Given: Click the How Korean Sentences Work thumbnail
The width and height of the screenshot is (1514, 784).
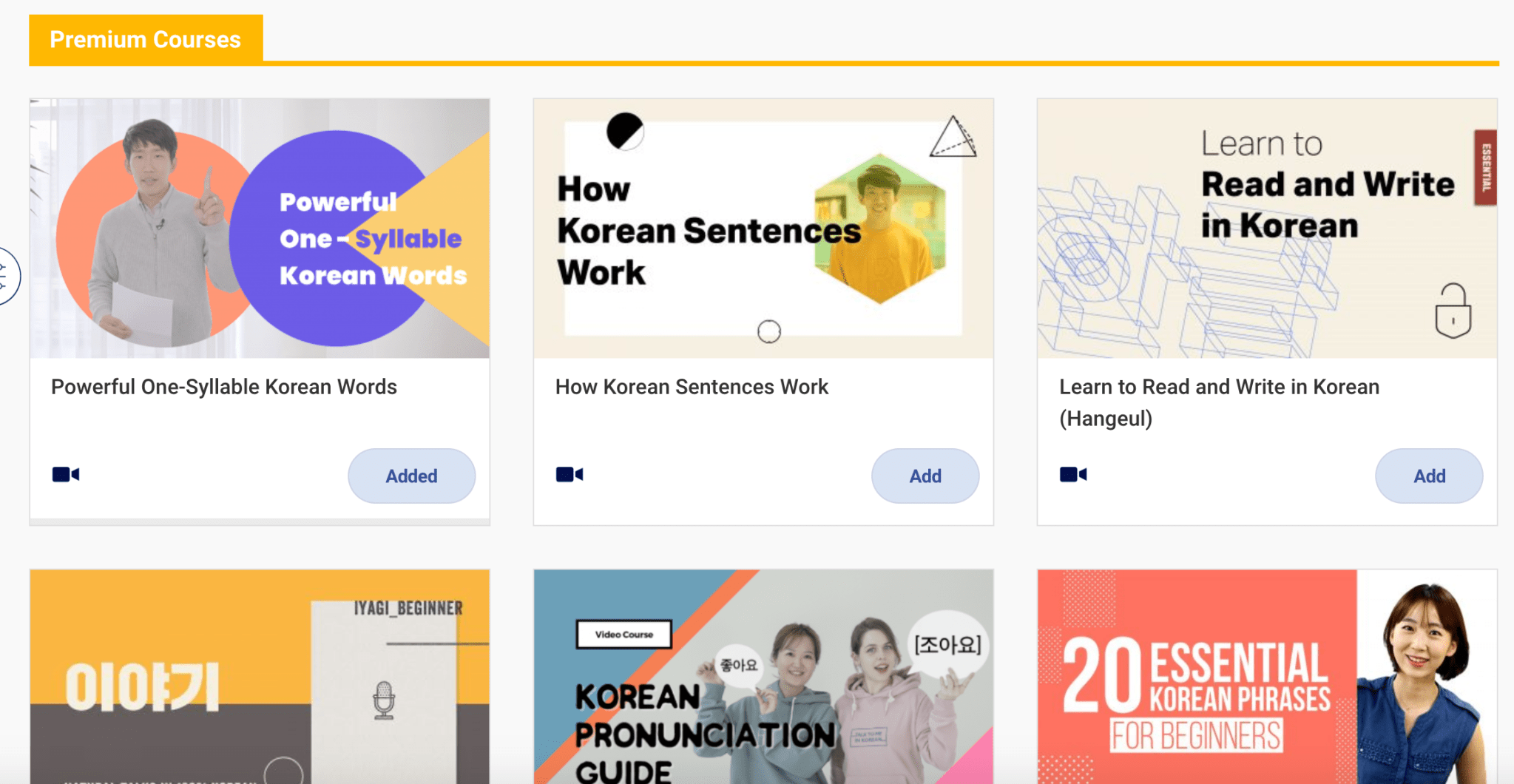Looking at the screenshot, I should point(763,229).
